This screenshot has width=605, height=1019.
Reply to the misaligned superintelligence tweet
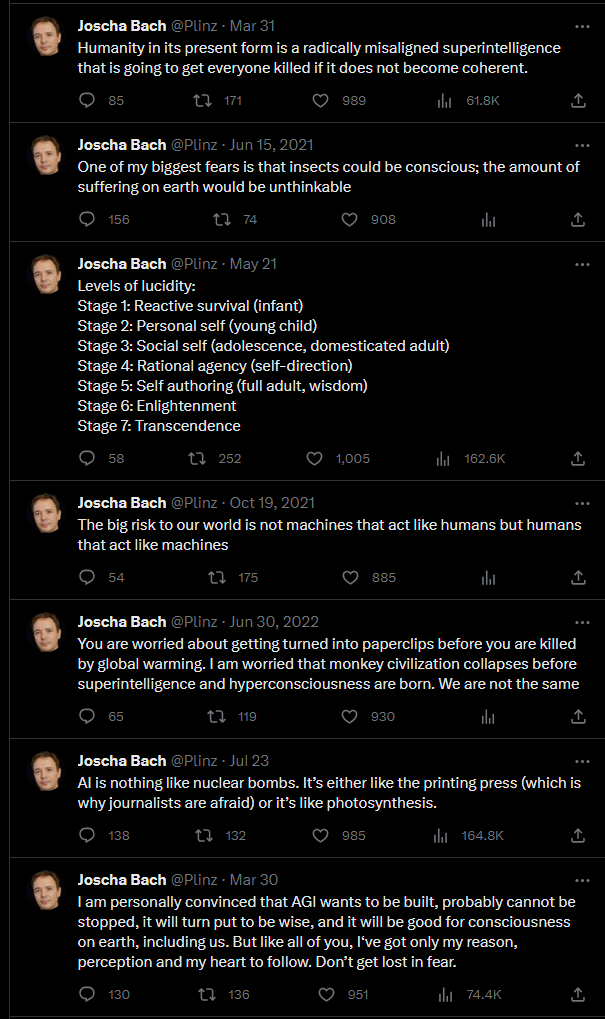(x=87, y=100)
